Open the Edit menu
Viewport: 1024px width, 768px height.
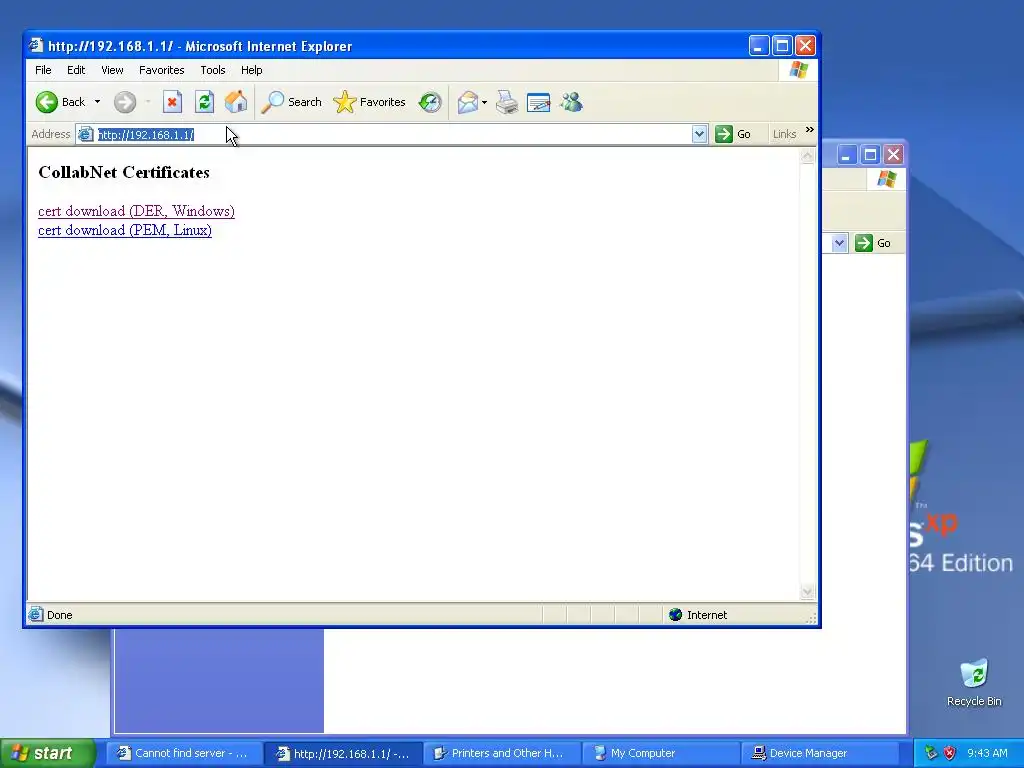[76, 70]
